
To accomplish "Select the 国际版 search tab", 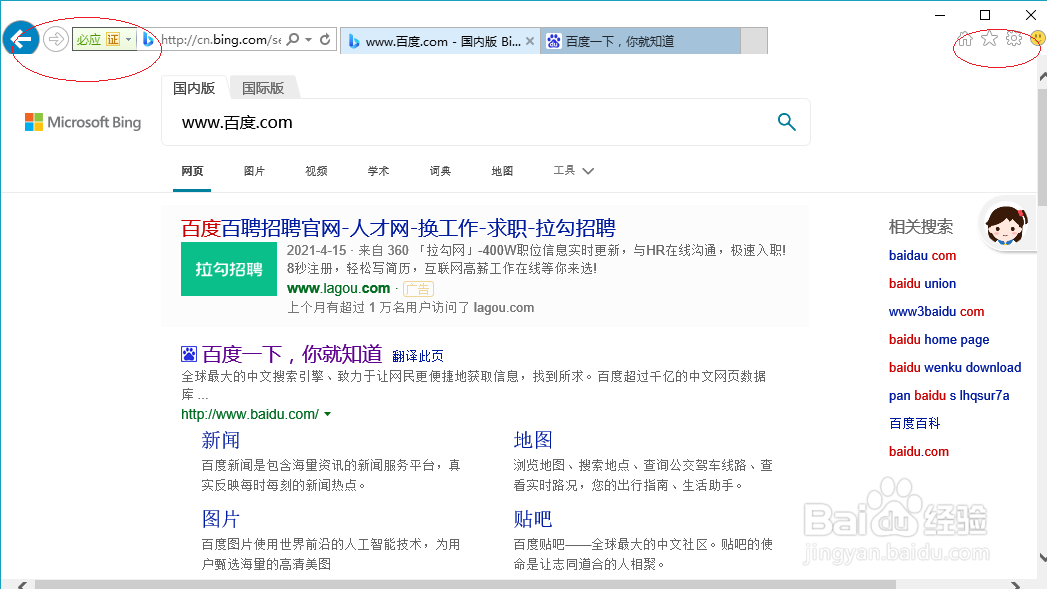I will 263,88.
